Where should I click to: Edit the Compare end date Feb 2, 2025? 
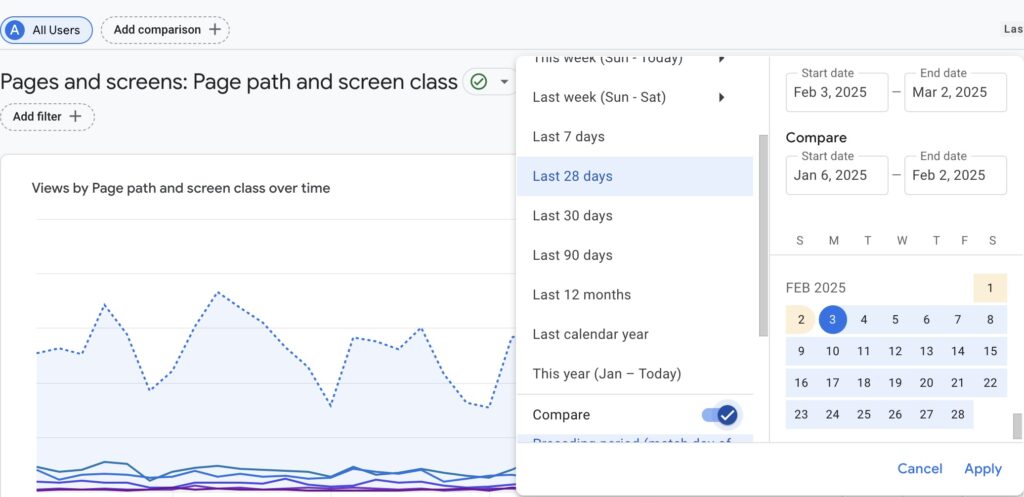[x=955, y=175]
